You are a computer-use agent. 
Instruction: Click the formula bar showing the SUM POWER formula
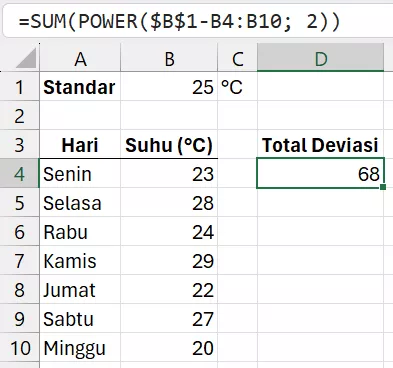point(198,22)
